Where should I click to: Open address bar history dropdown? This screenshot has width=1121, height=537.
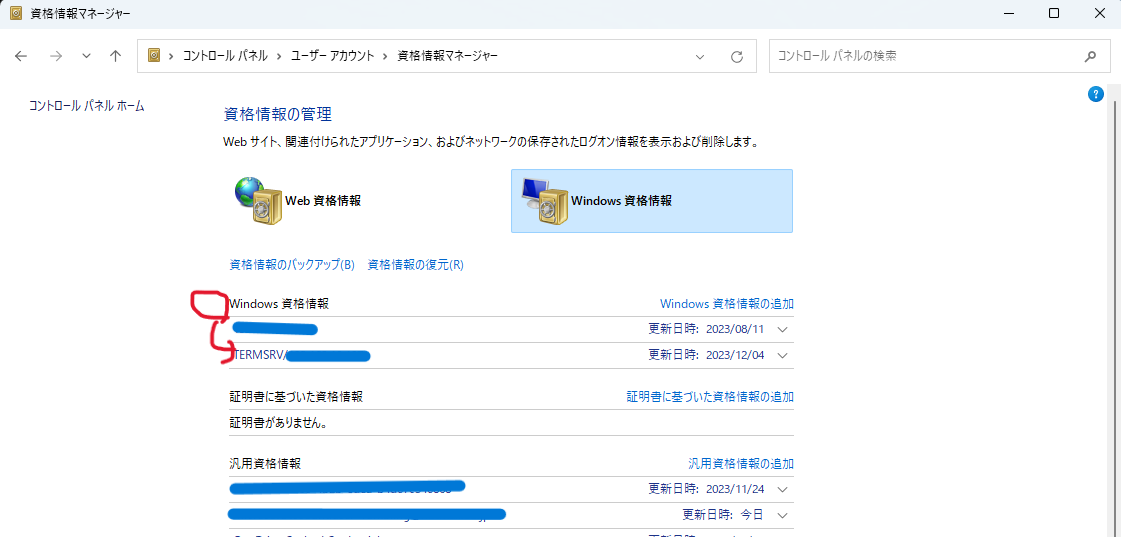[700, 56]
